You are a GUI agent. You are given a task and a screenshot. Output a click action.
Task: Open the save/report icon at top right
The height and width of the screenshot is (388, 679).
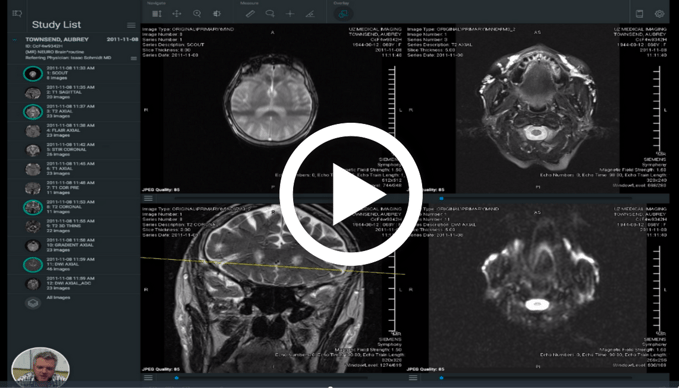tap(639, 14)
